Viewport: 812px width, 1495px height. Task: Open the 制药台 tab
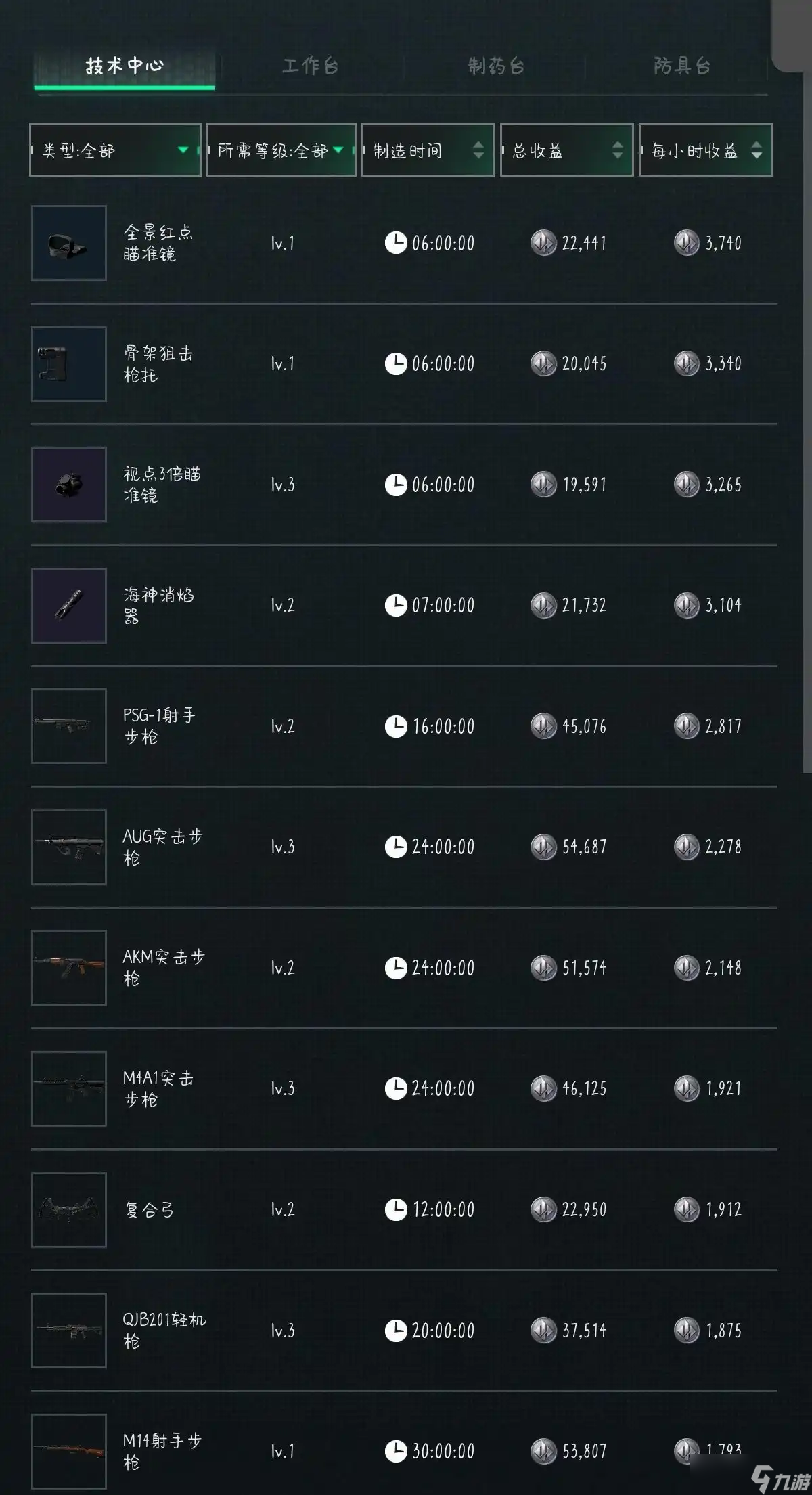(x=496, y=66)
